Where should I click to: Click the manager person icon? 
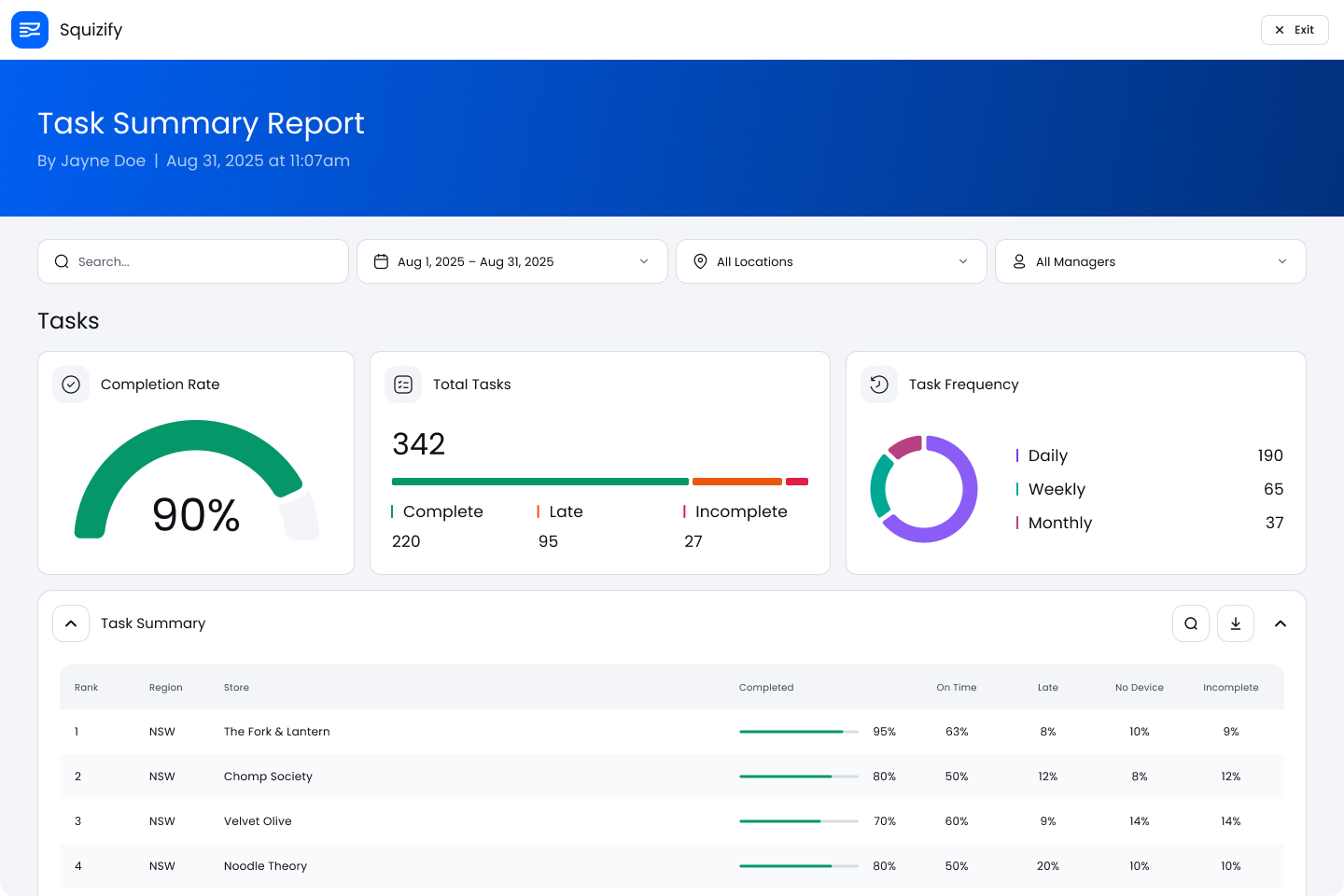click(x=1019, y=261)
